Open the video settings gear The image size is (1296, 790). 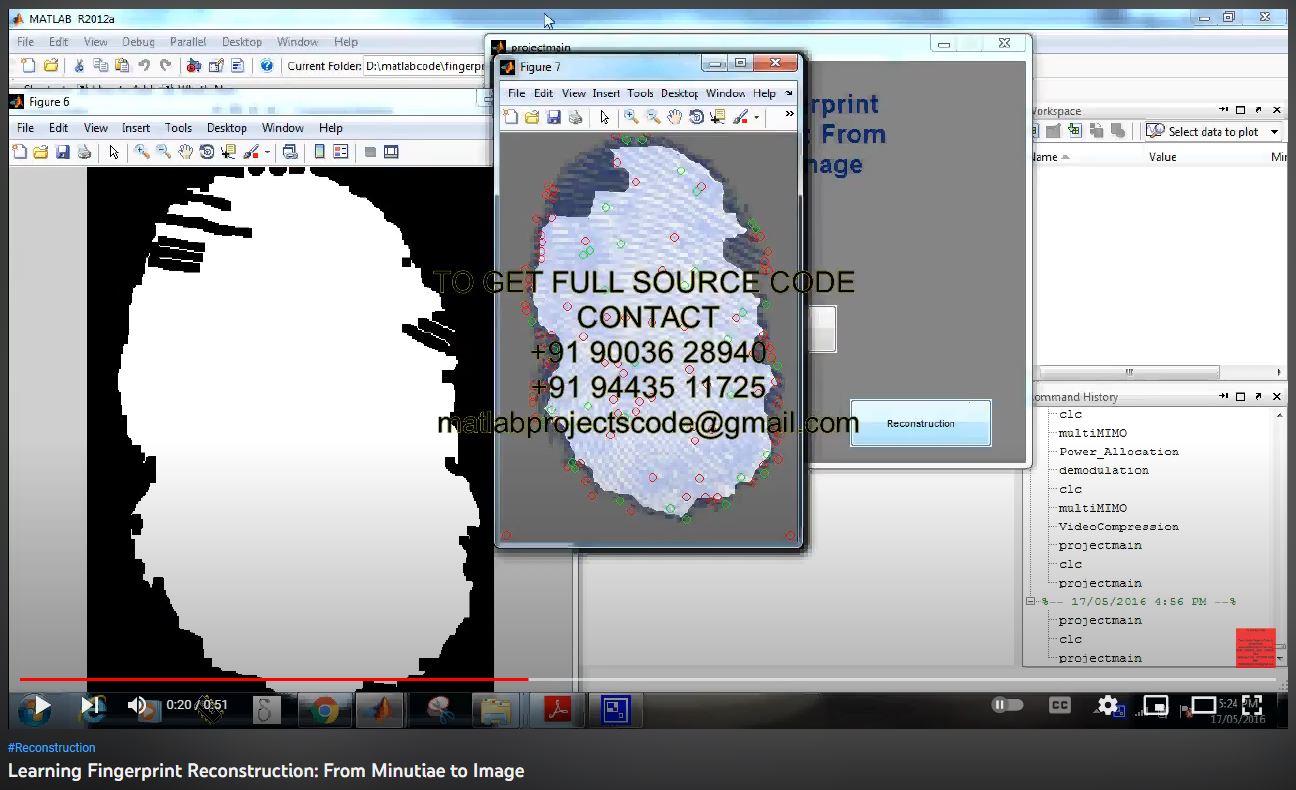click(x=1107, y=705)
